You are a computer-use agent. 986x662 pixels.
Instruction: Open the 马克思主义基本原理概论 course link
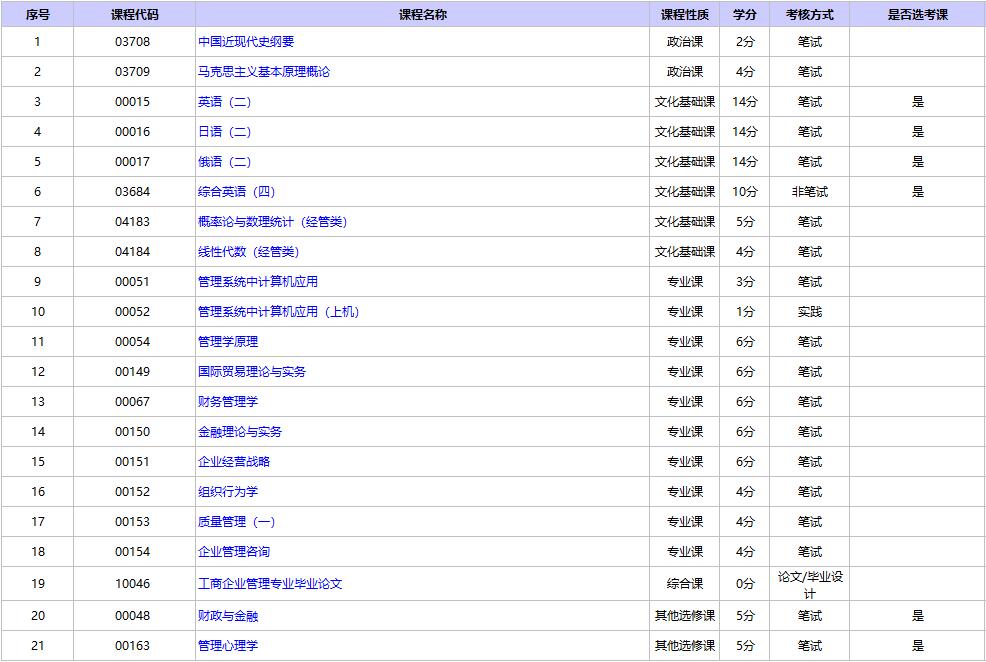pyautogui.click(x=264, y=72)
